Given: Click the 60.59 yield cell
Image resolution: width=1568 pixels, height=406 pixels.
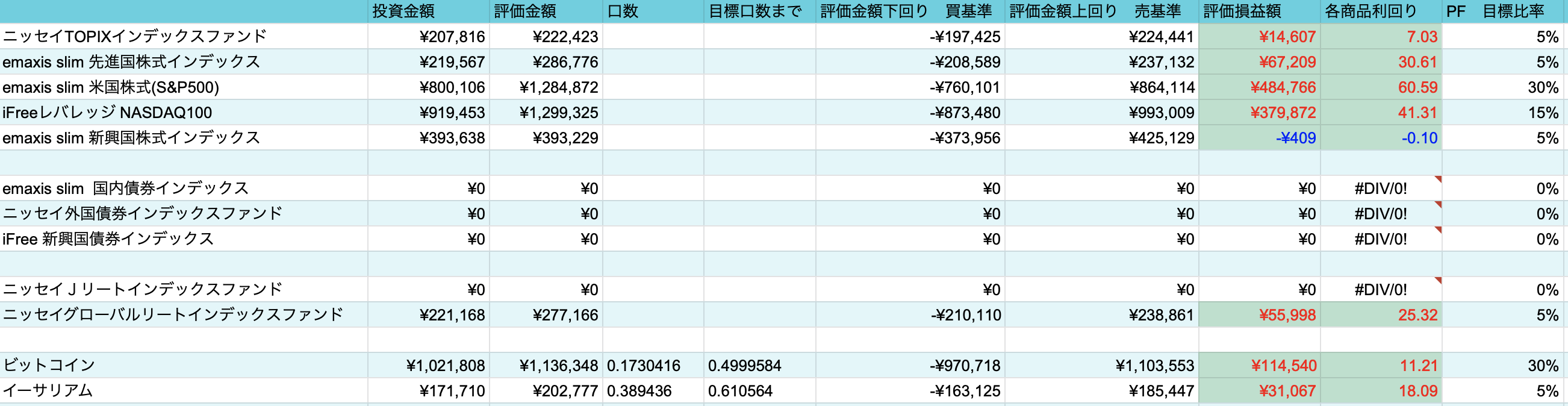Looking at the screenshot, I should click(x=1381, y=87).
